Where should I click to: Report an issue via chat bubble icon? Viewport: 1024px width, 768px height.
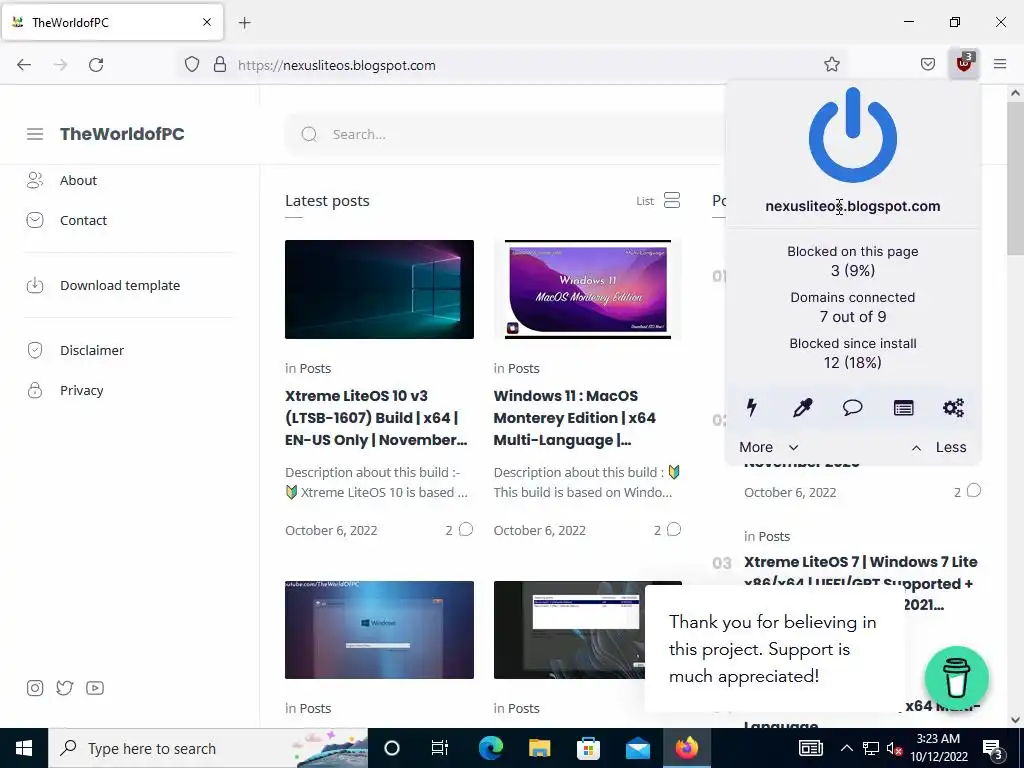pos(852,408)
